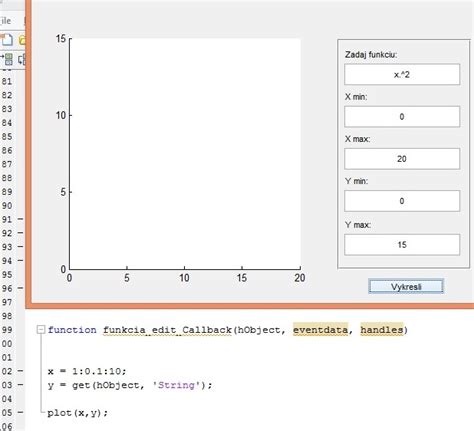Click x-axis tick label 10 on the plot

[x=184, y=278]
